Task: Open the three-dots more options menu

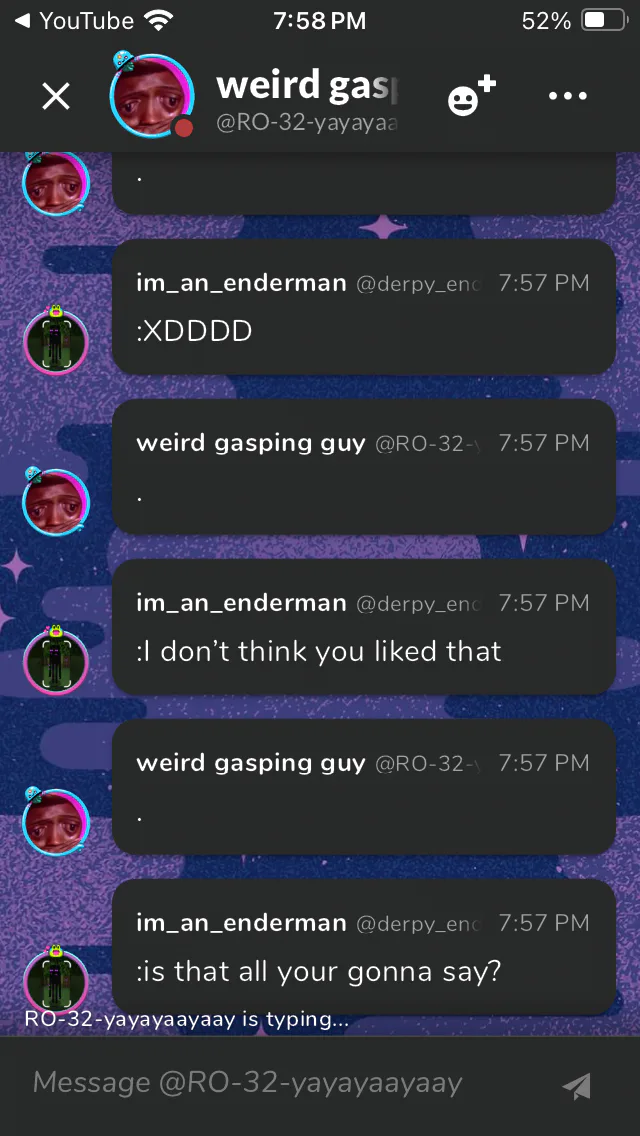Action: click(x=568, y=96)
